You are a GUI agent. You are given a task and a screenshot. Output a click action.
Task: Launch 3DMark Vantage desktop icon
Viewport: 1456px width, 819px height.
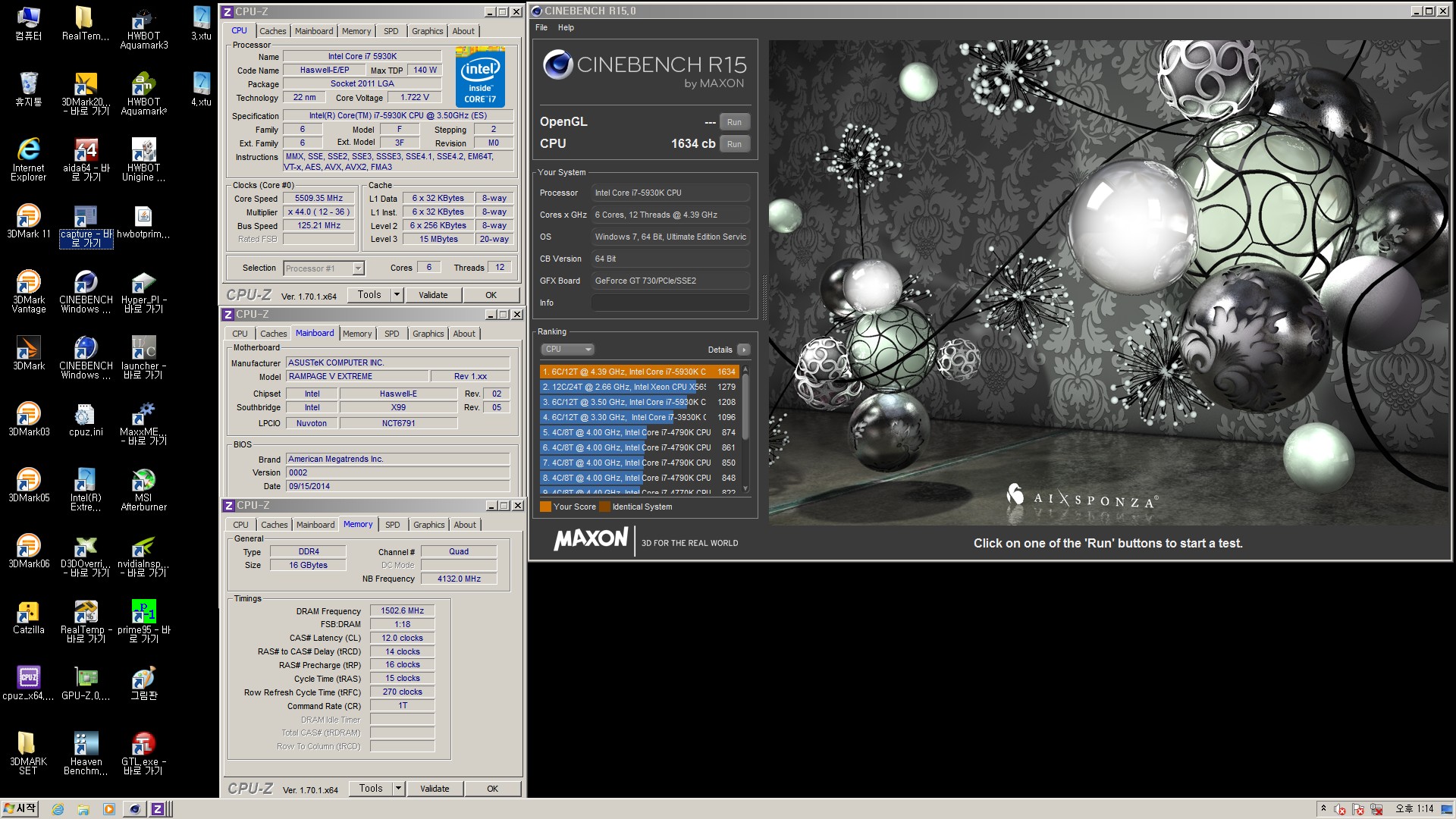click(29, 292)
